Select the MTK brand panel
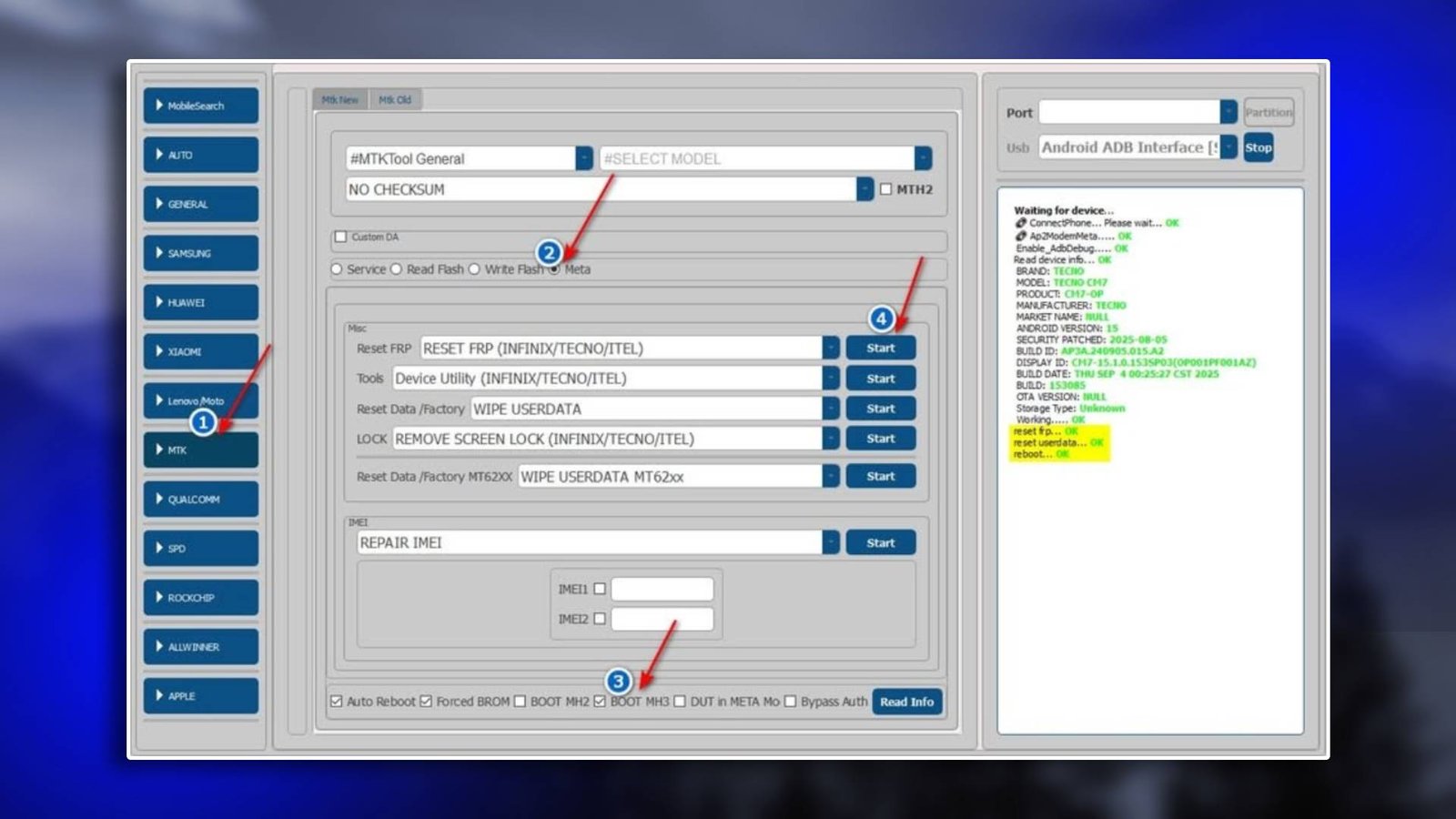 tap(200, 450)
